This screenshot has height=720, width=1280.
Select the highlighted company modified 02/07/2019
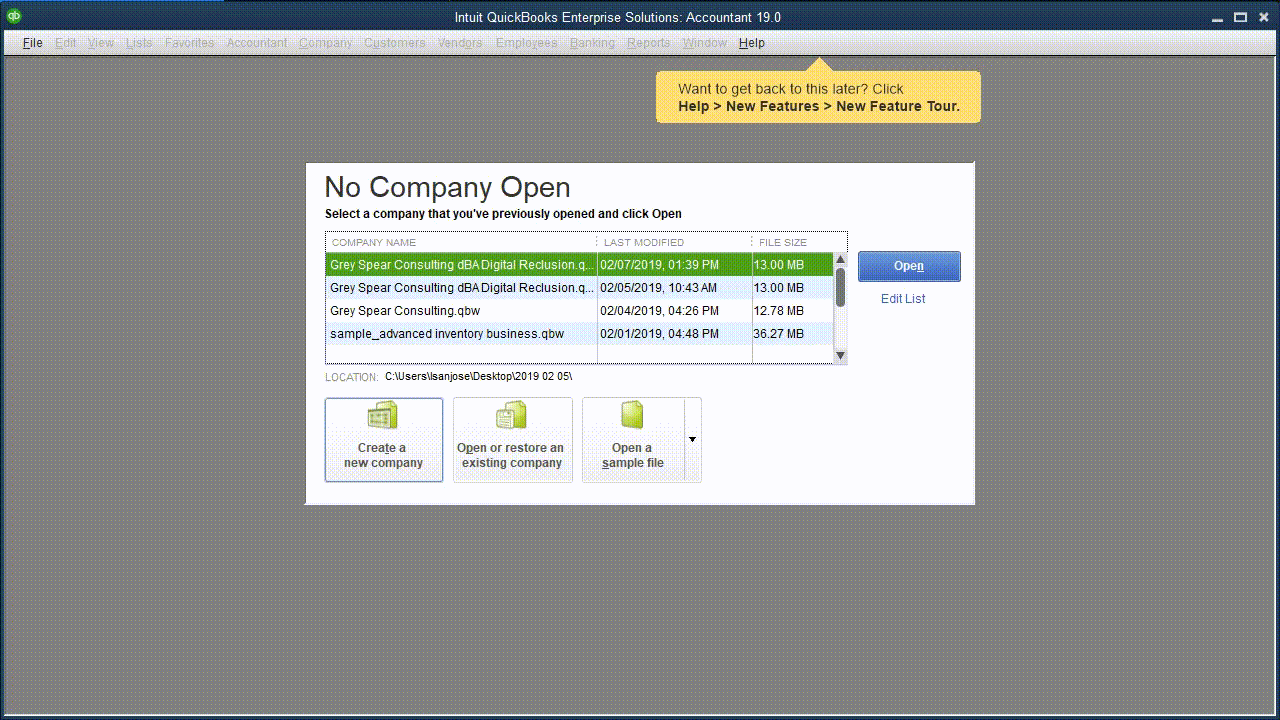click(x=579, y=265)
